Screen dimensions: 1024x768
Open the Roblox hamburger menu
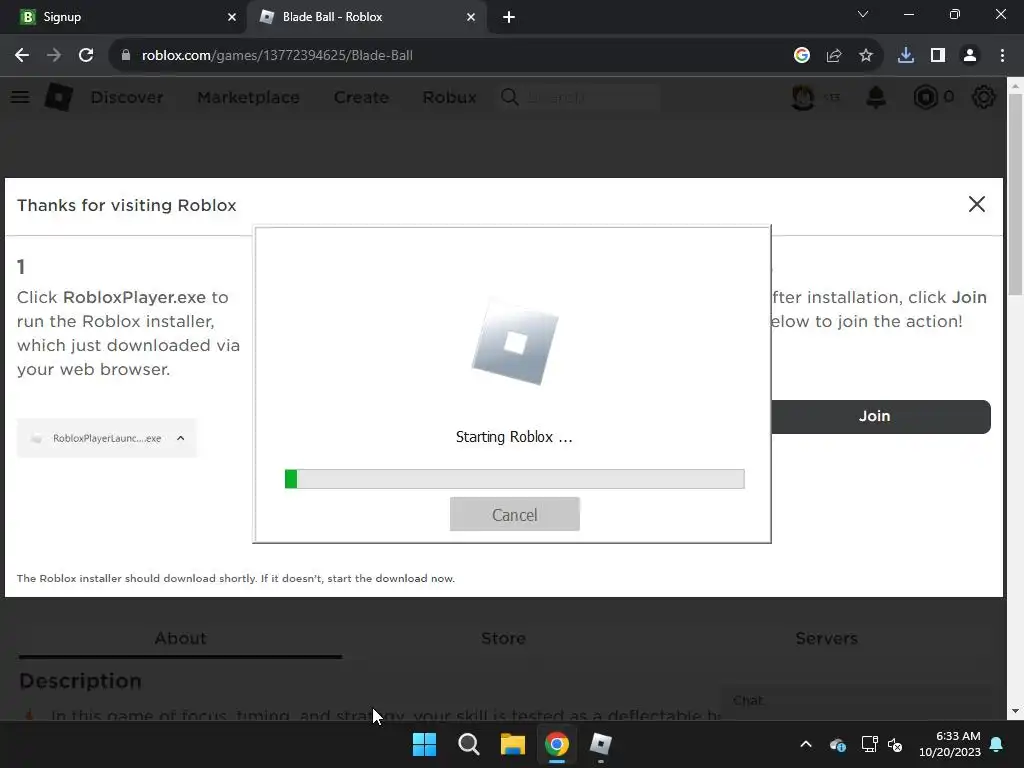point(20,97)
